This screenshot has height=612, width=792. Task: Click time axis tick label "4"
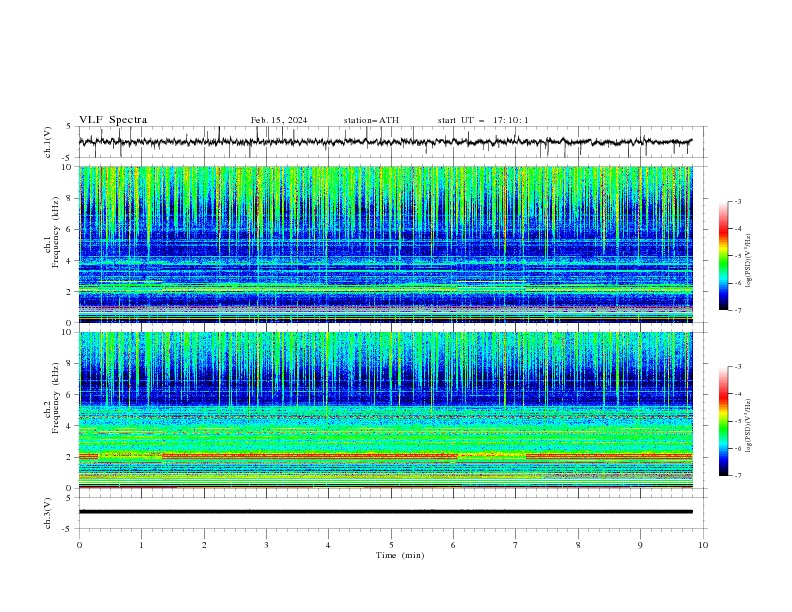328,545
